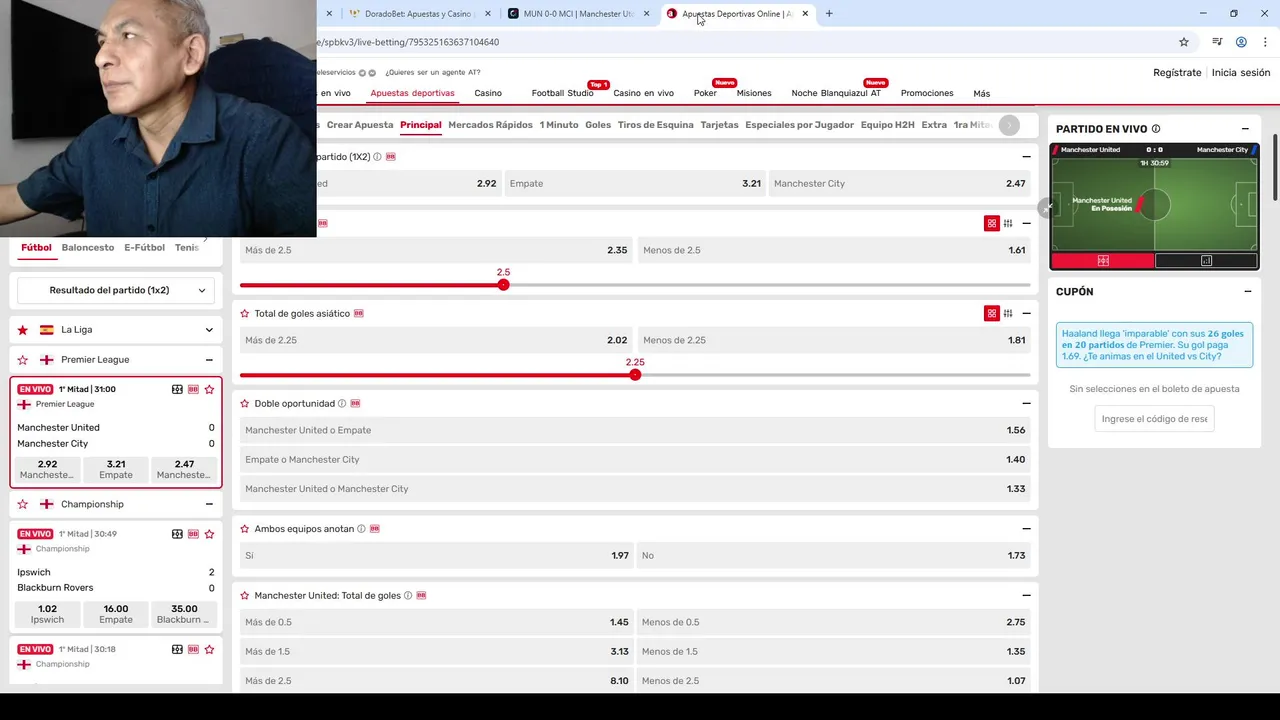Open the Resultado del partido (1x2) dropdown
The image size is (1280, 720).
(116, 290)
